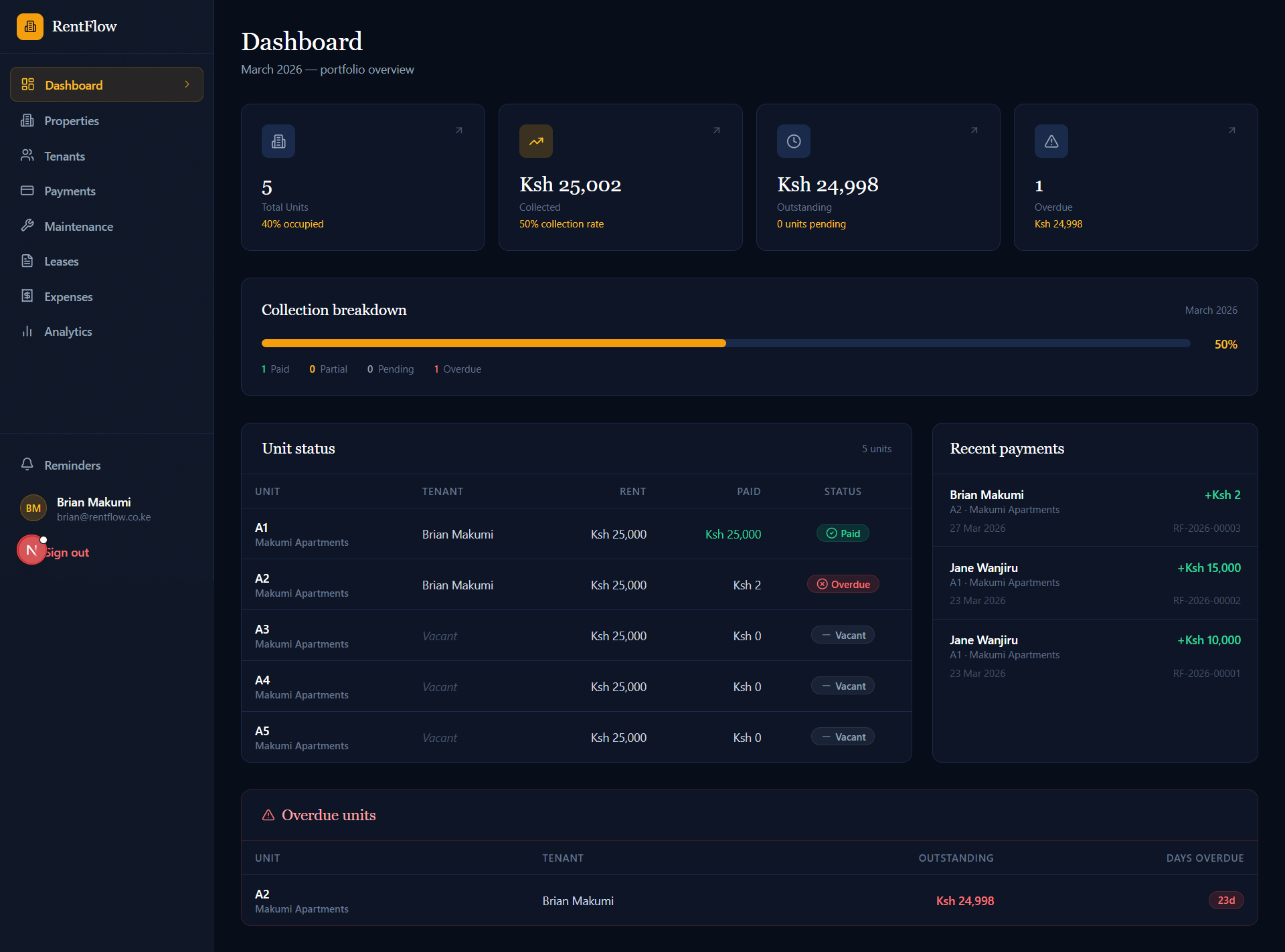This screenshot has width=1285, height=952.
Task: Open Reminders link
Action: click(x=106, y=465)
